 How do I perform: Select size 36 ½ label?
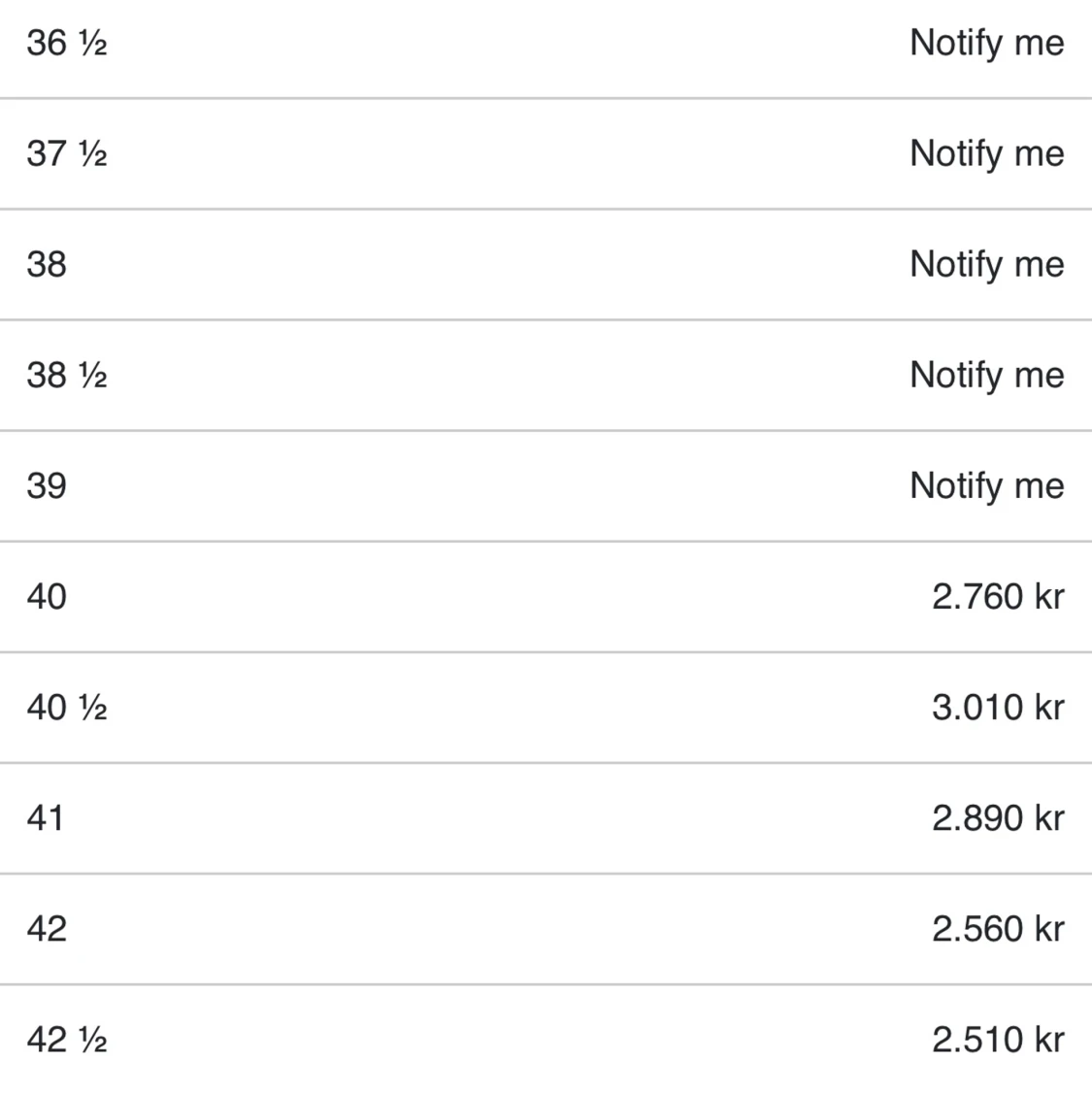[67, 44]
